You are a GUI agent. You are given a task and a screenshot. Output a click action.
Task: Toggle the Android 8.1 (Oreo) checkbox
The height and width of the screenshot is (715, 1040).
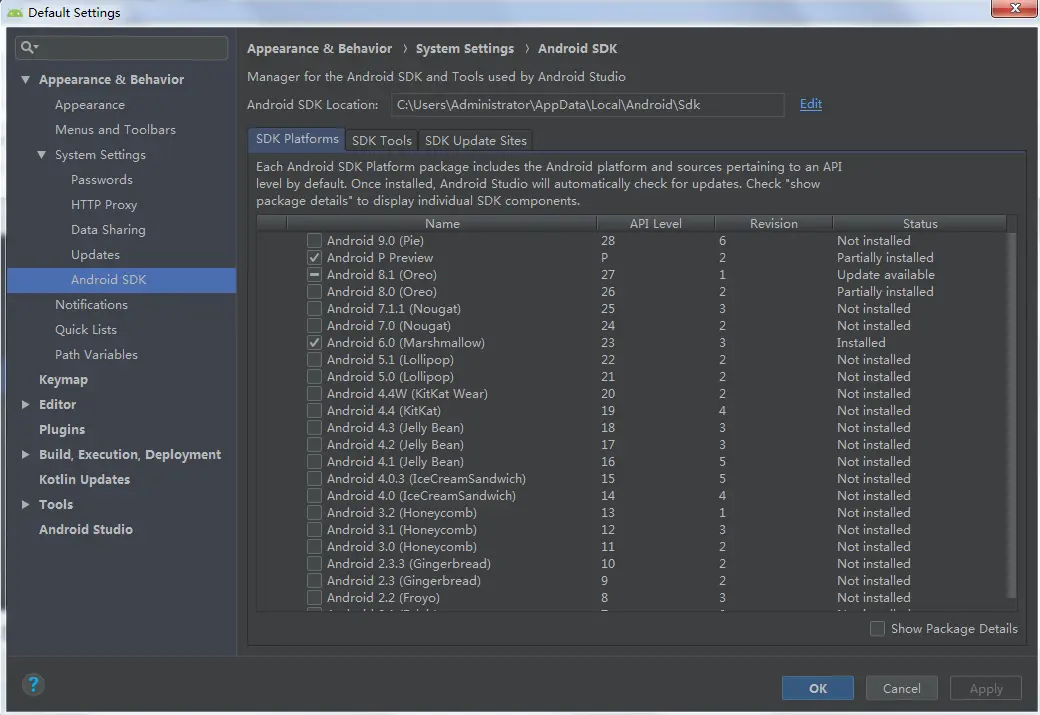click(x=314, y=275)
